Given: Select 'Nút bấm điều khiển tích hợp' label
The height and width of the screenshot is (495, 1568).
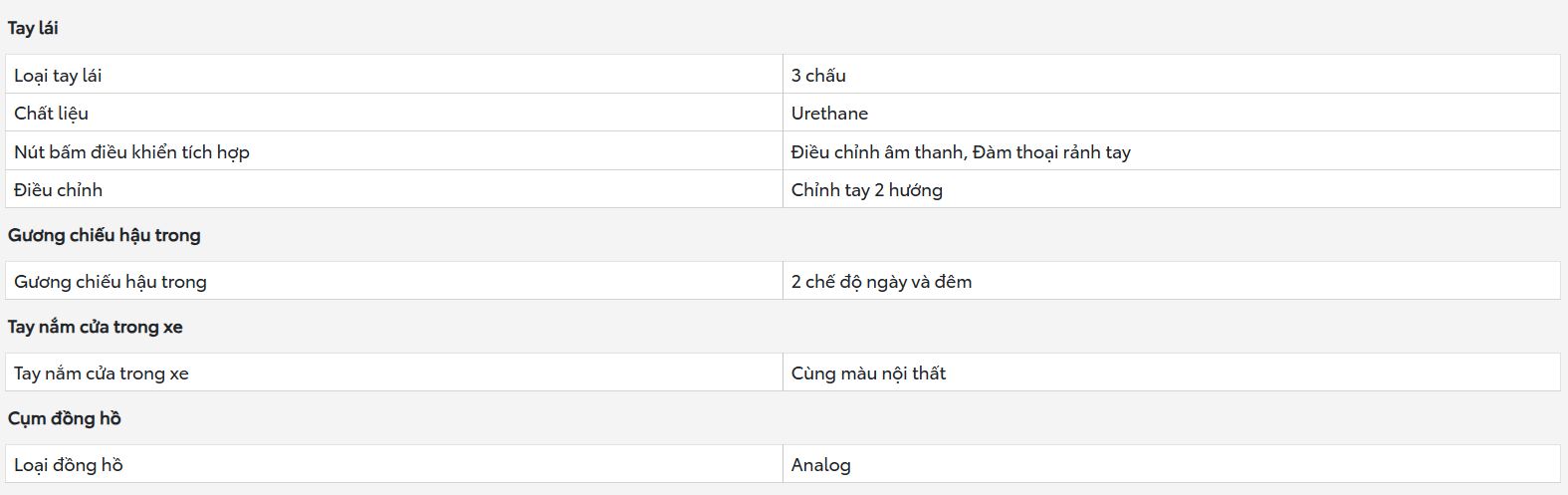Looking at the screenshot, I should 131,152.
